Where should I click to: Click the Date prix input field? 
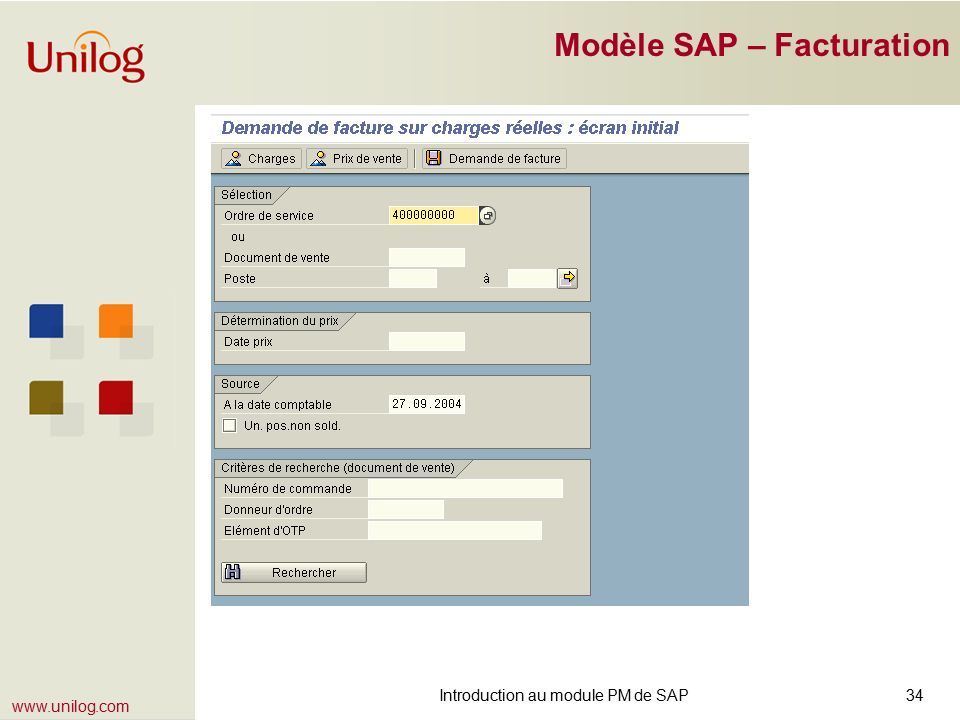pos(427,342)
